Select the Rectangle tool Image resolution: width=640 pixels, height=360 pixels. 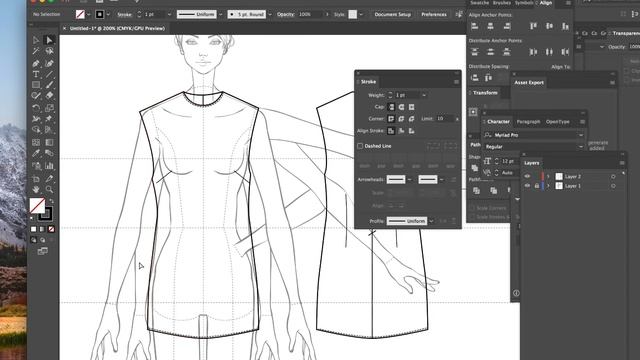point(36,85)
